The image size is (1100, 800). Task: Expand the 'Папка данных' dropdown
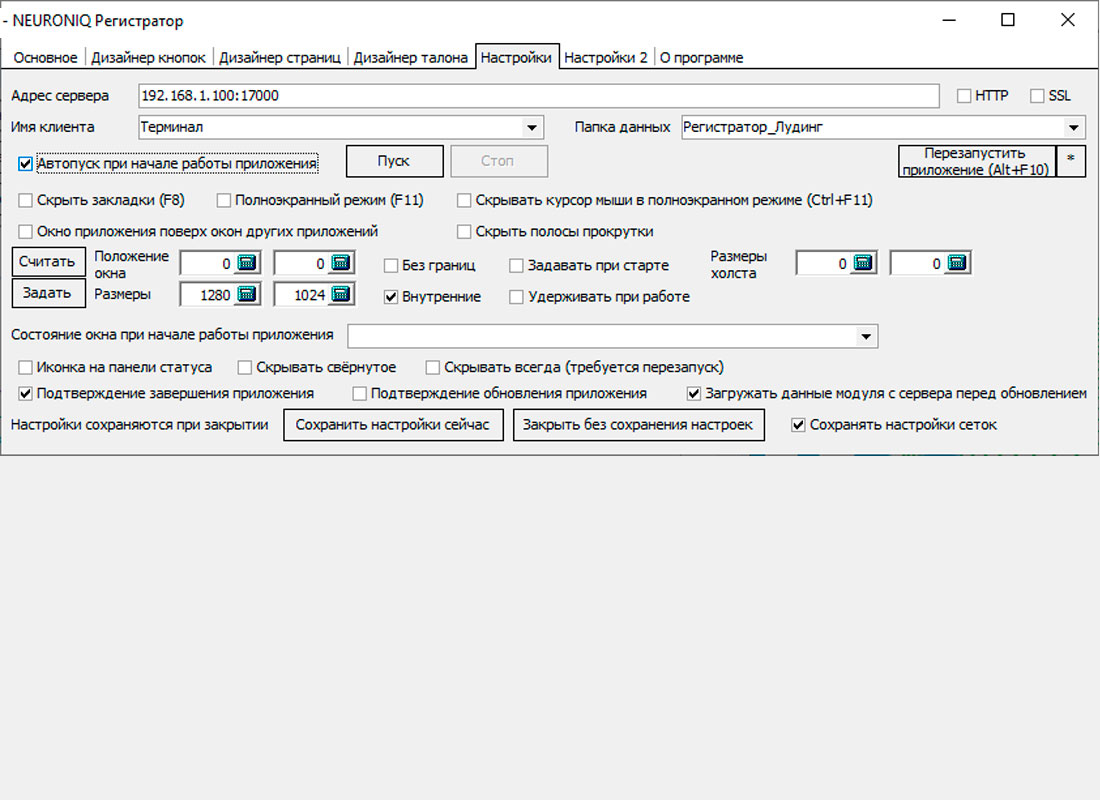1073,128
